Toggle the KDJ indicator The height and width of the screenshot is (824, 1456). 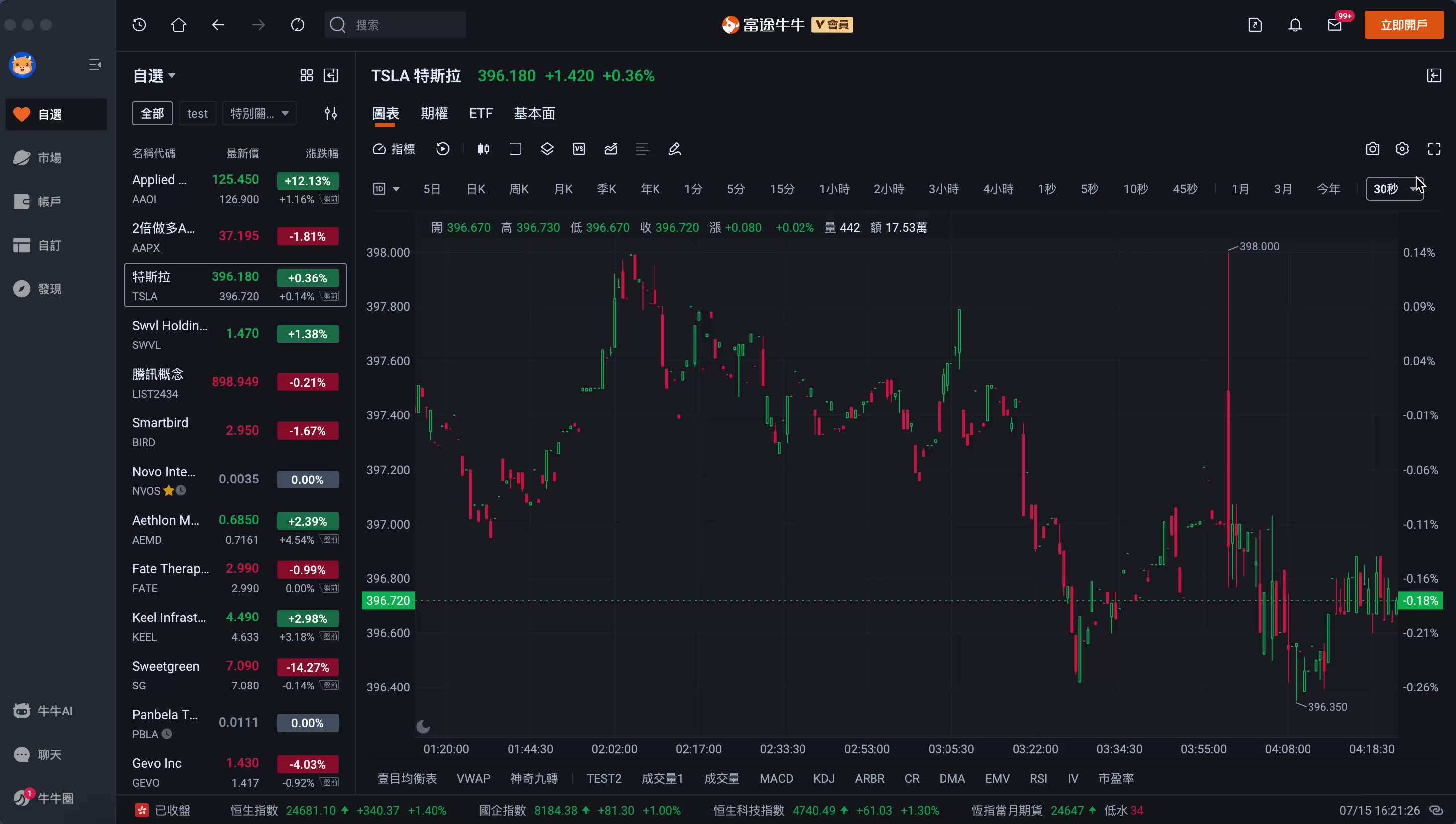(824, 779)
